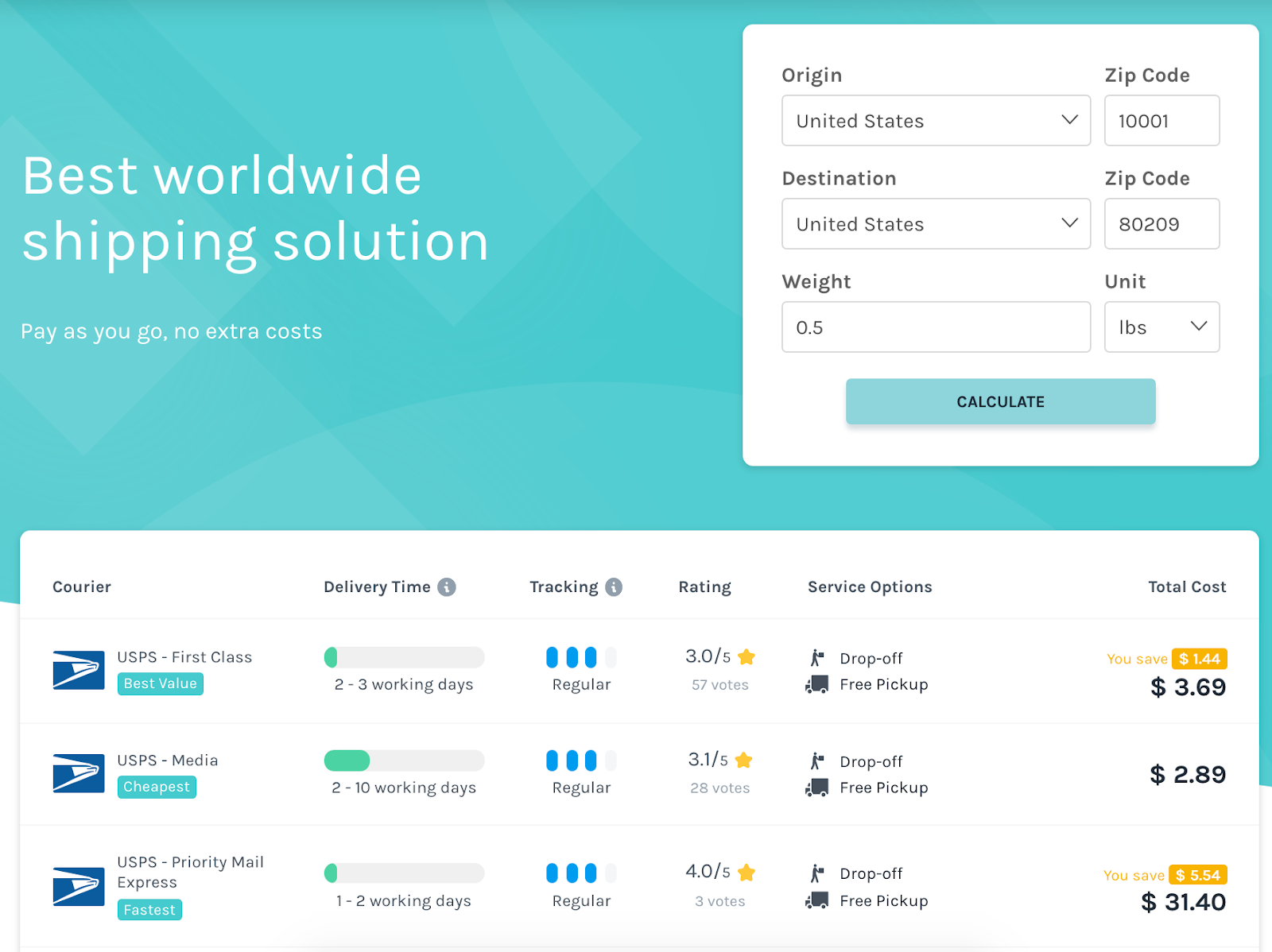Click Free Pickup text in USPS Media row
The height and width of the screenshot is (952, 1272).
click(884, 788)
